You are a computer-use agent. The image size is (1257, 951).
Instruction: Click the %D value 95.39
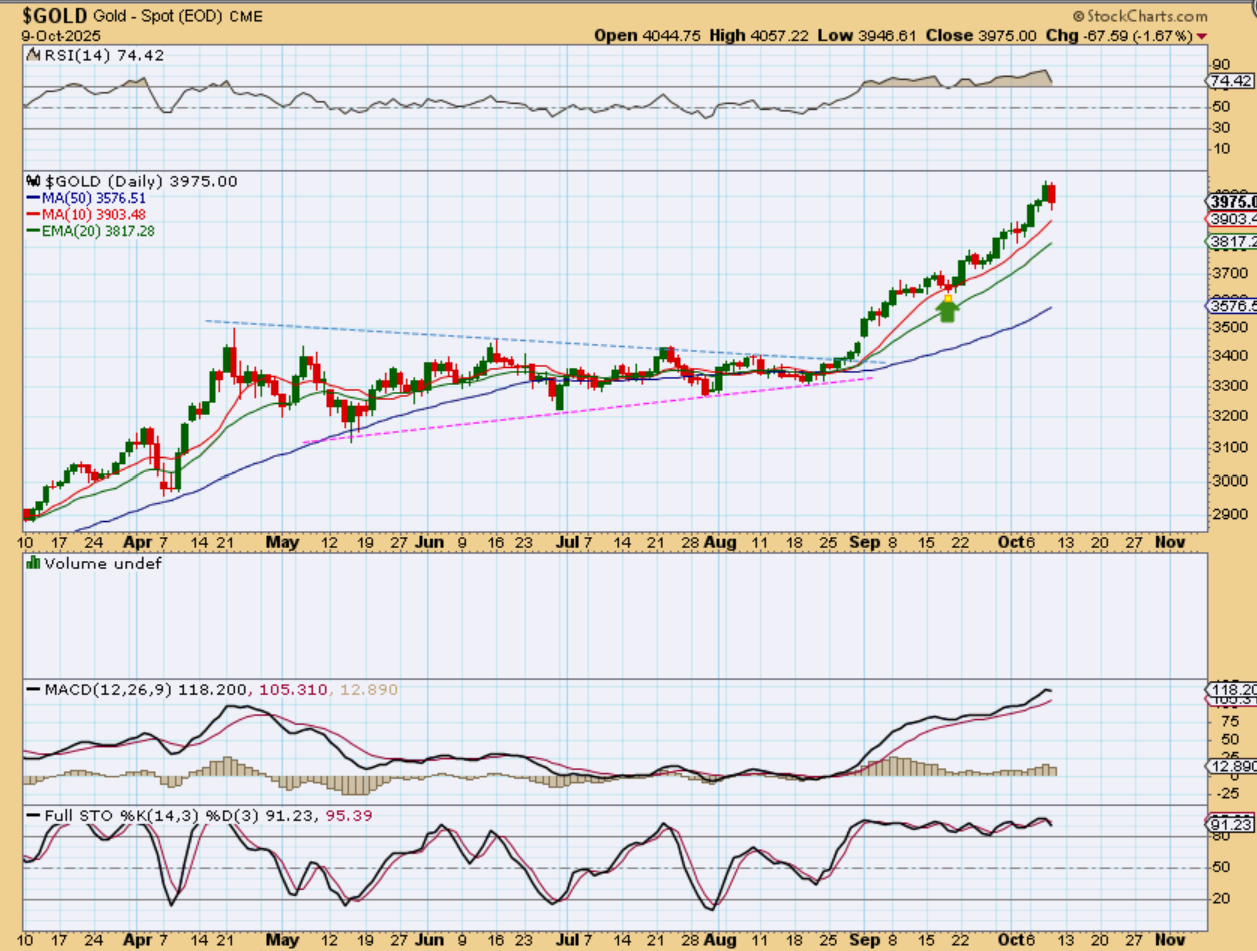(x=348, y=816)
